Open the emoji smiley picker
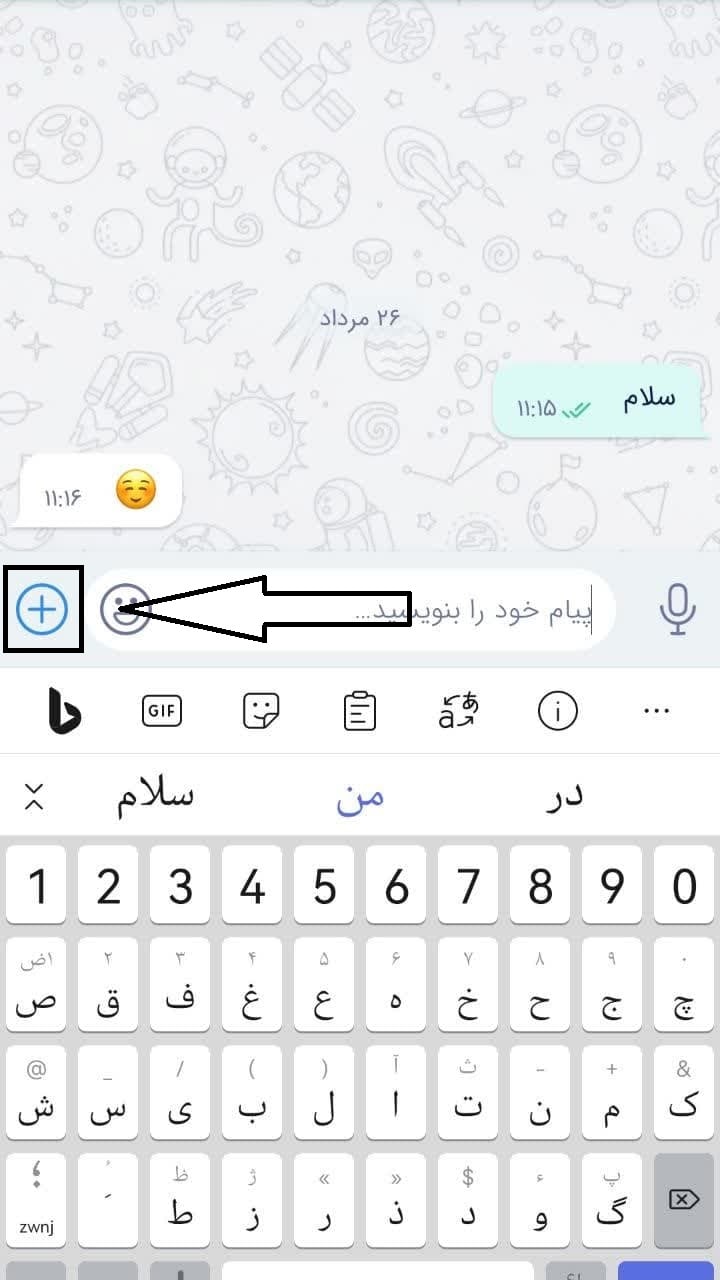 coord(125,609)
